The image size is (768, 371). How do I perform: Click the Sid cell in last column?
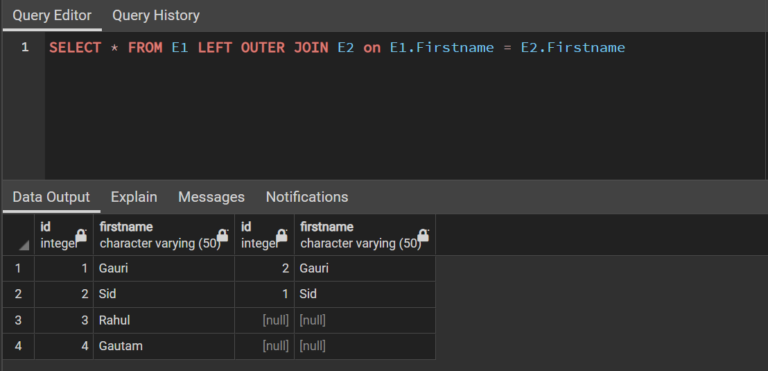(365, 295)
